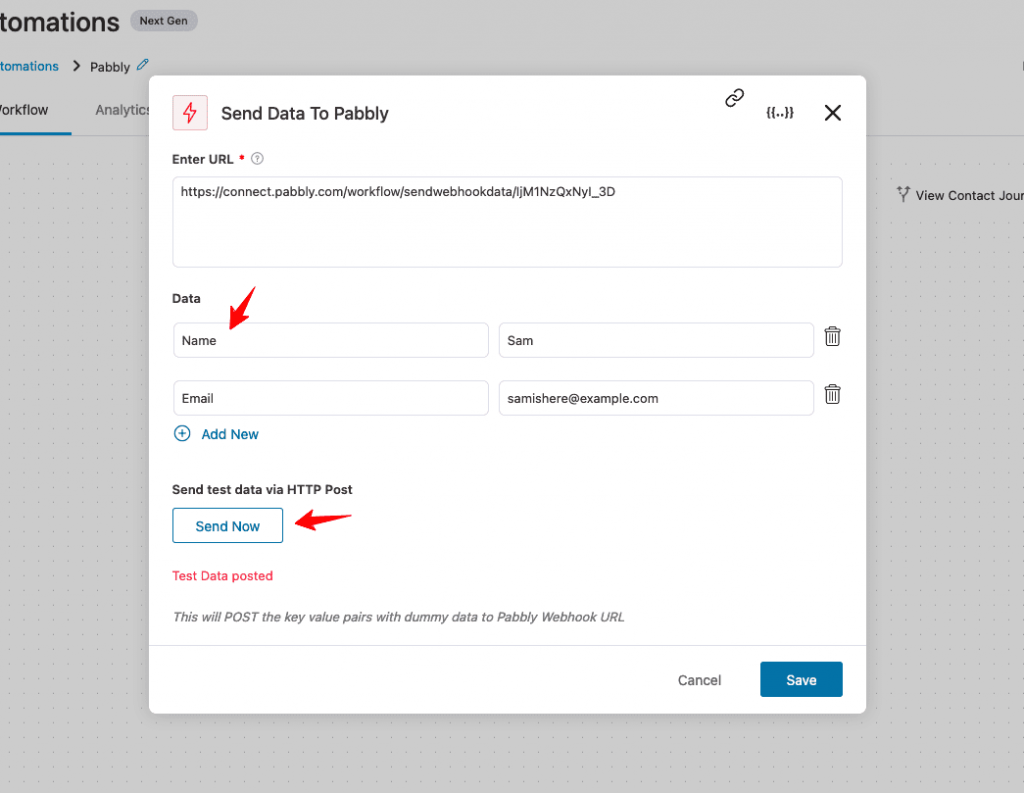Viewport: 1024px width, 793px height.
Task: Switch to the Analytics tab
Action: tap(122, 110)
